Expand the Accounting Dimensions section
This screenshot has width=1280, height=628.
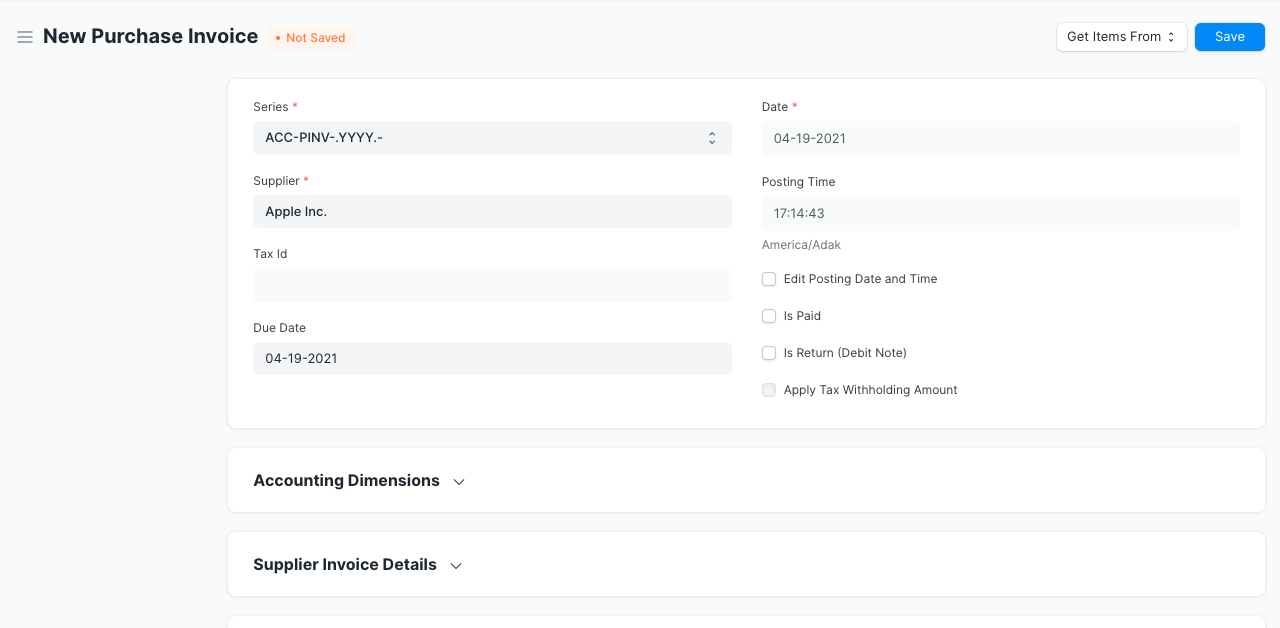pyautogui.click(x=347, y=480)
